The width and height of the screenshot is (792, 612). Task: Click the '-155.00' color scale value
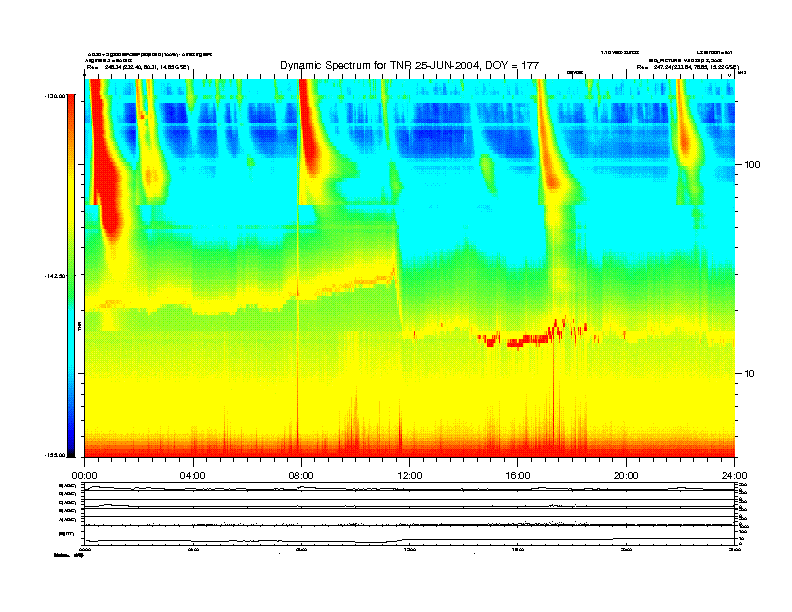point(55,455)
